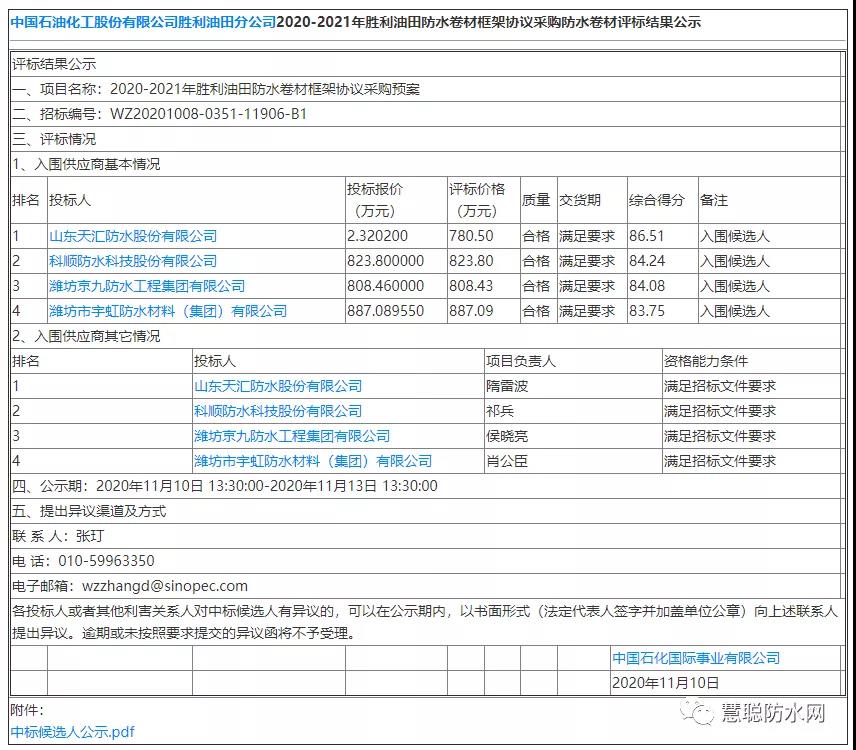Select project leader name 侯晓亮
The width and height of the screenshot is (856, 750).
pos(507,436)
